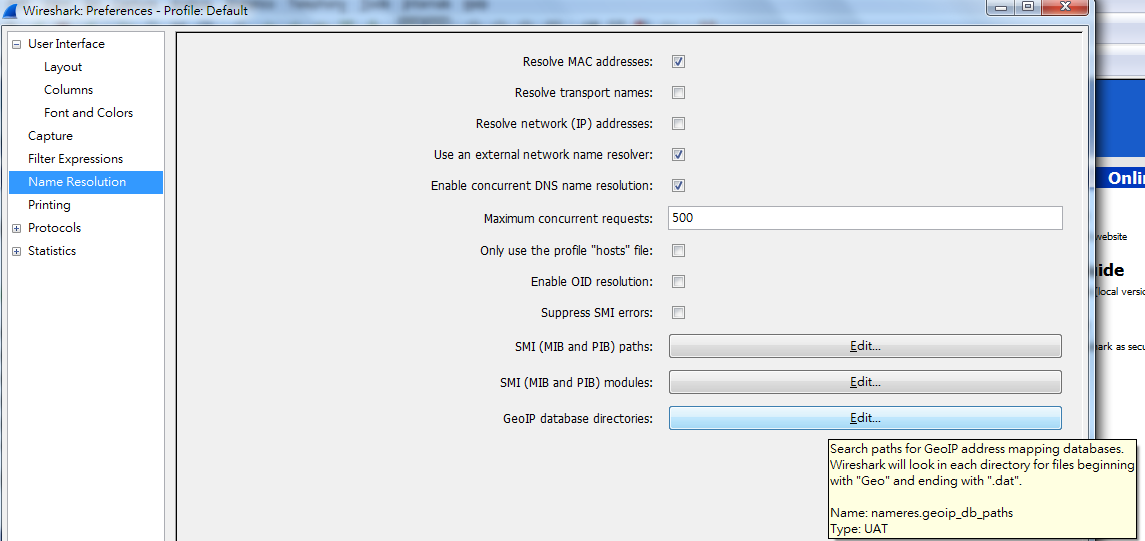Edit GeoIP database directories

pyautogui.click(x=865, y=418)
